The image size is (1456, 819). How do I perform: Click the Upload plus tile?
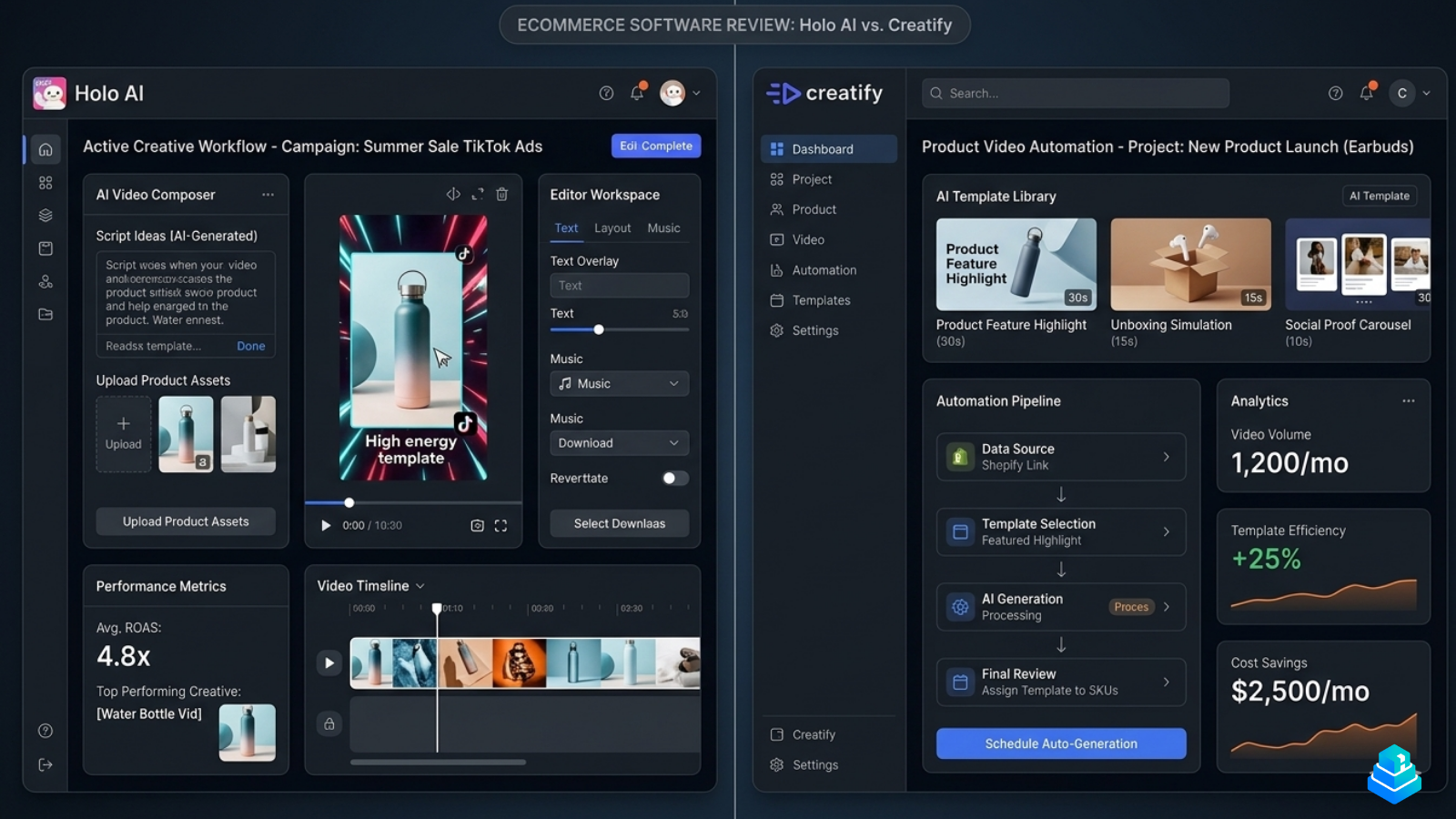click(124, 434)
